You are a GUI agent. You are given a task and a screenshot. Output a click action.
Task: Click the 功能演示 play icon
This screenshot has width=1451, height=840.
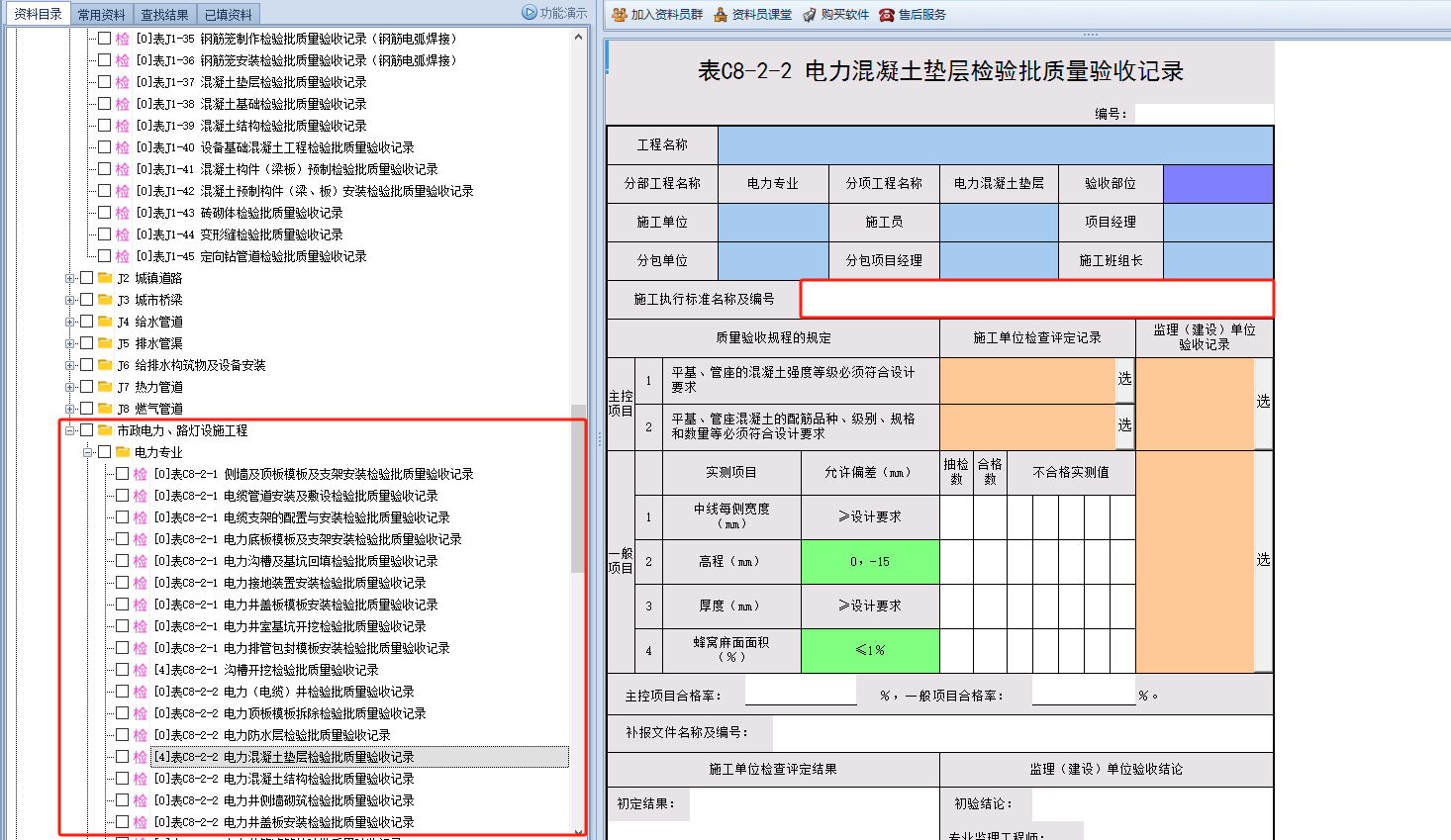pos(530,13)
